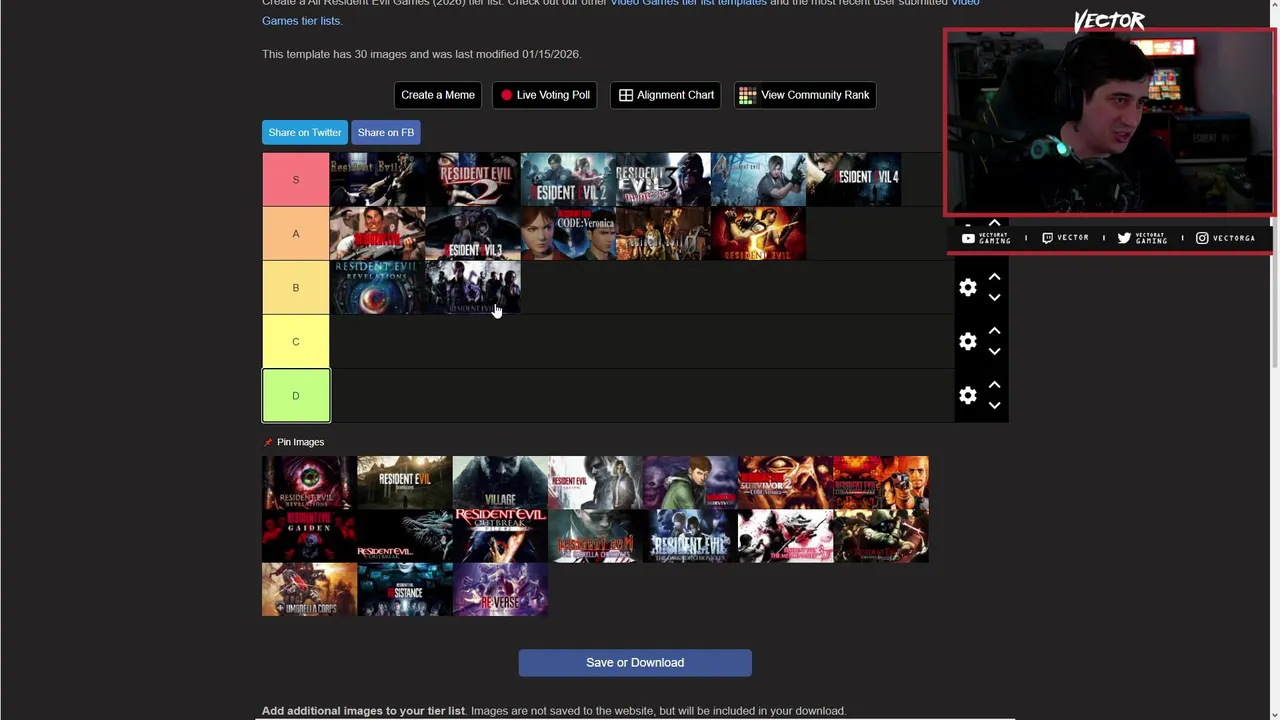Move tier B row up with arrow

994,277
